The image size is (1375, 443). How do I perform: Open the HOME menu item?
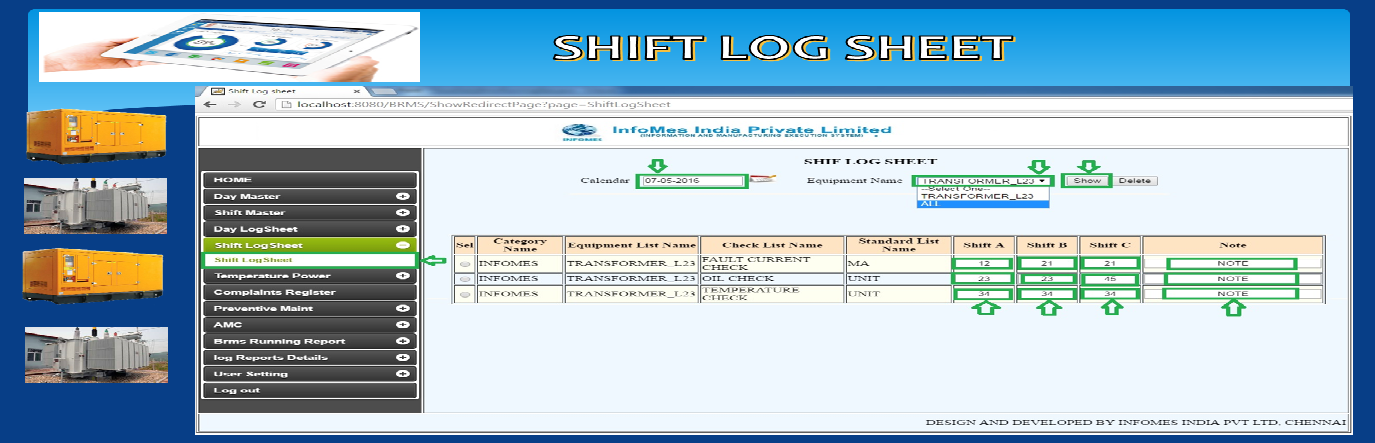(310, 180)
